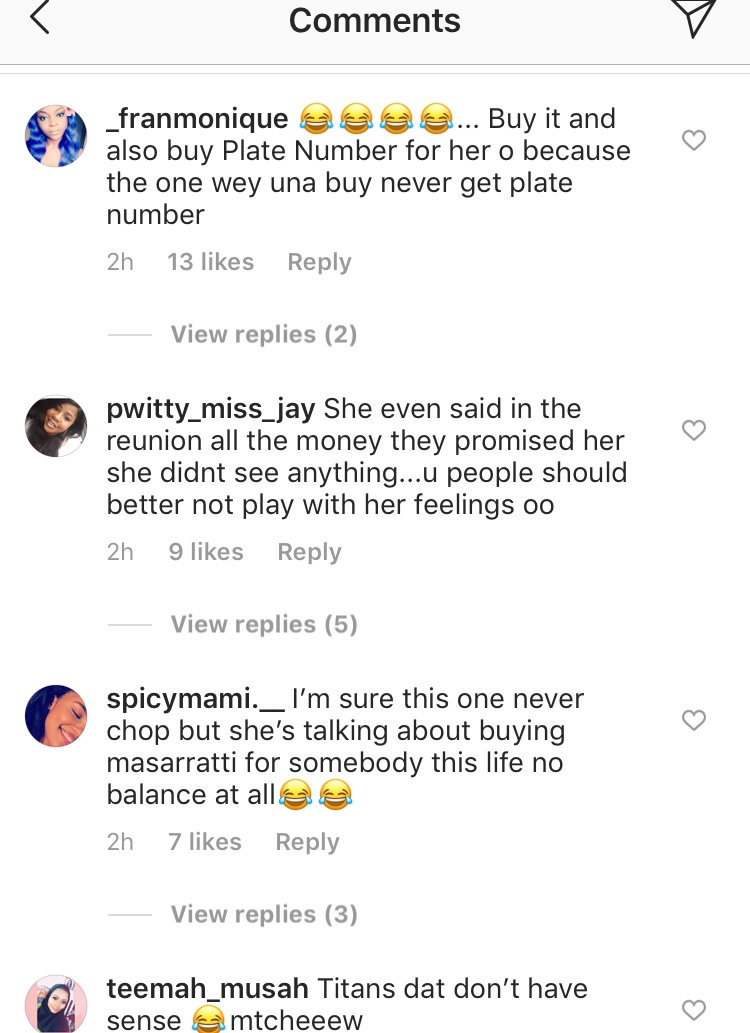The height and width of the screenshot is (1033, 750).
Task: Expand View replies (2)
Action: [263, 334]
